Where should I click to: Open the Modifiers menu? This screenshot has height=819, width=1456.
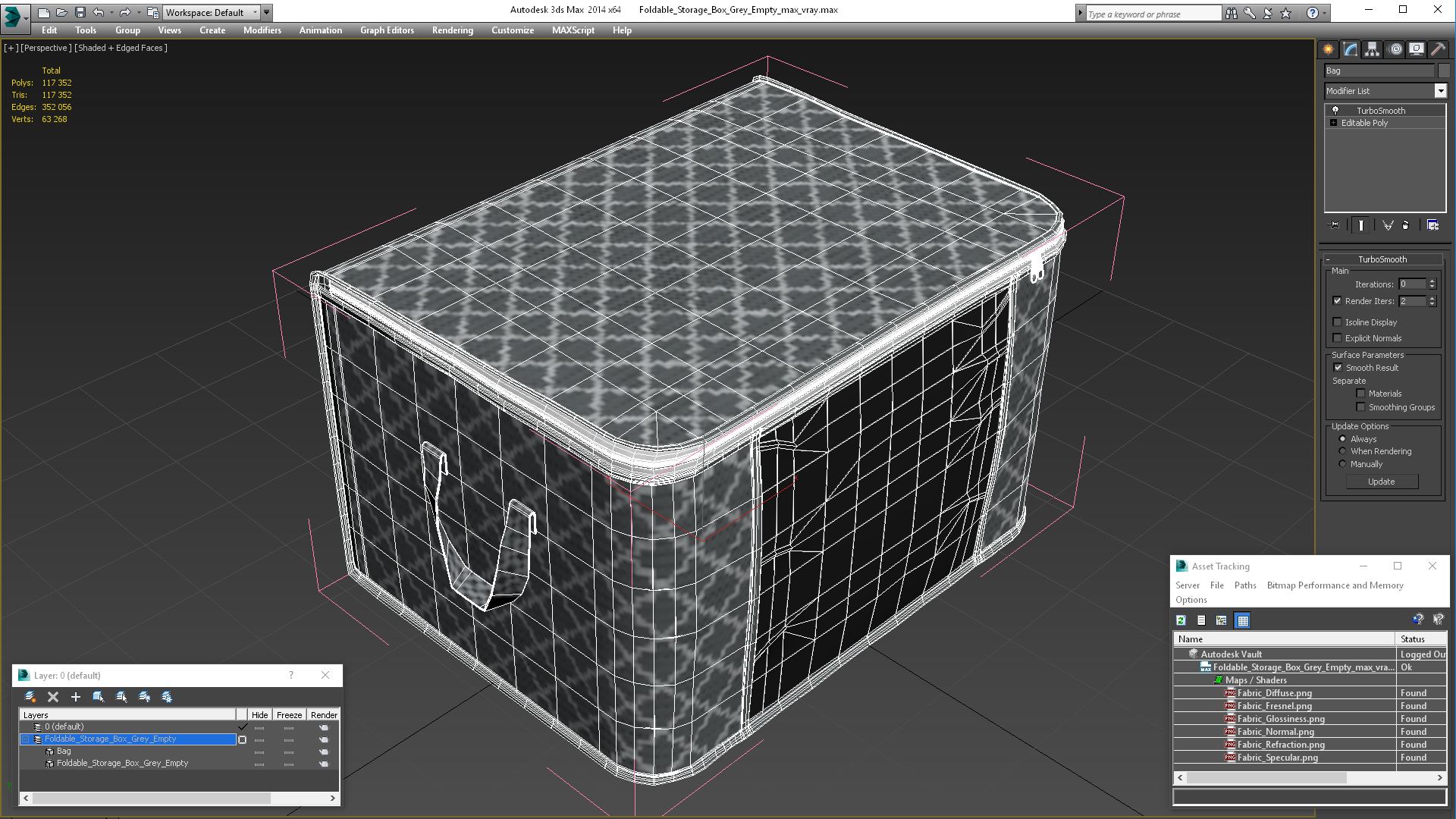pos(262,30)
